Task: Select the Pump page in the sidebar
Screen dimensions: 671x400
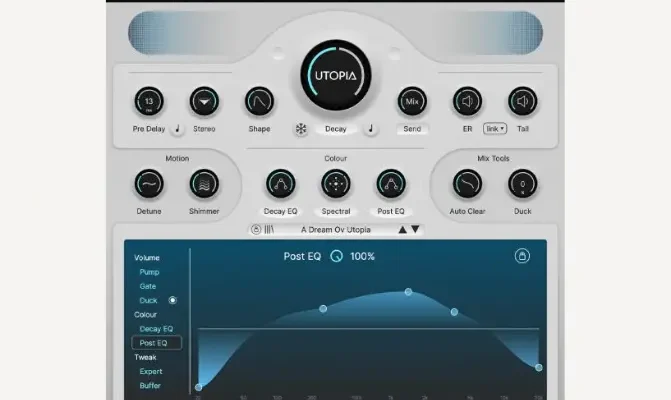Action: [x=149, y=272]
